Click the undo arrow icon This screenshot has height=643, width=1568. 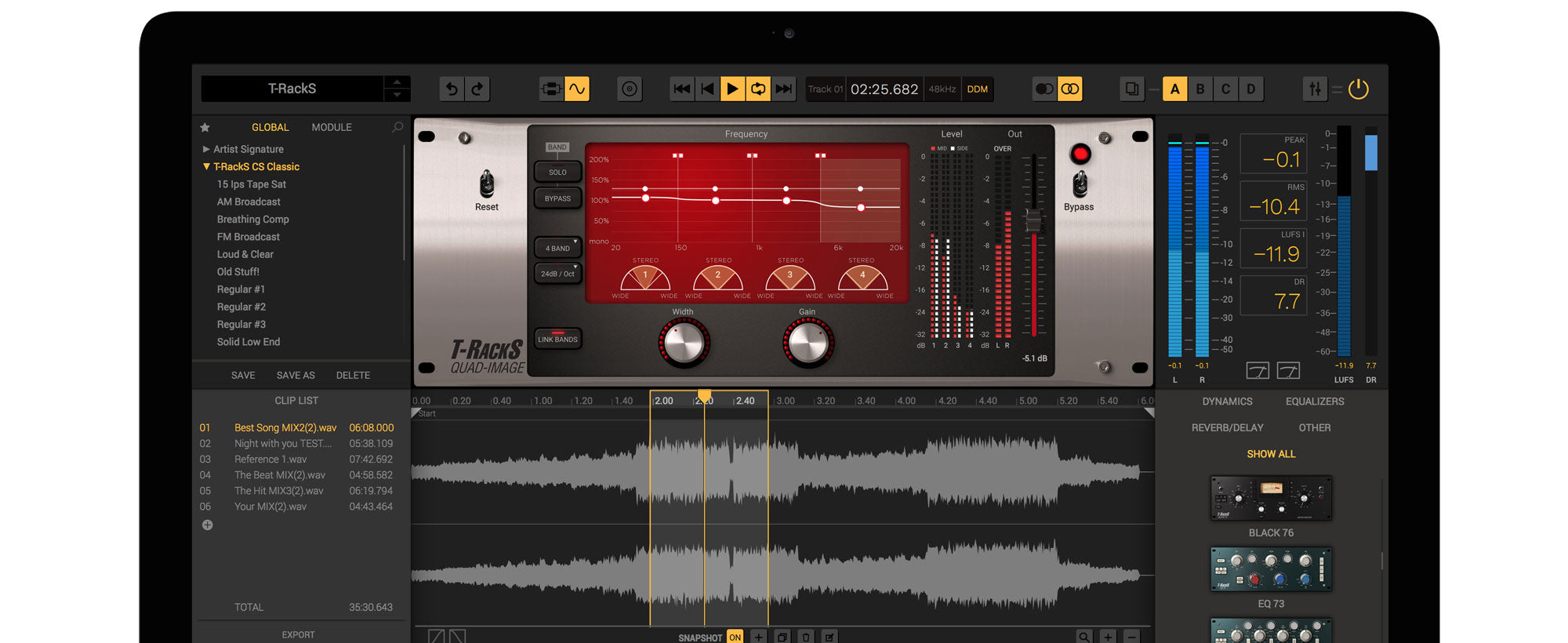pyautogui.click(x=452, y=89)
